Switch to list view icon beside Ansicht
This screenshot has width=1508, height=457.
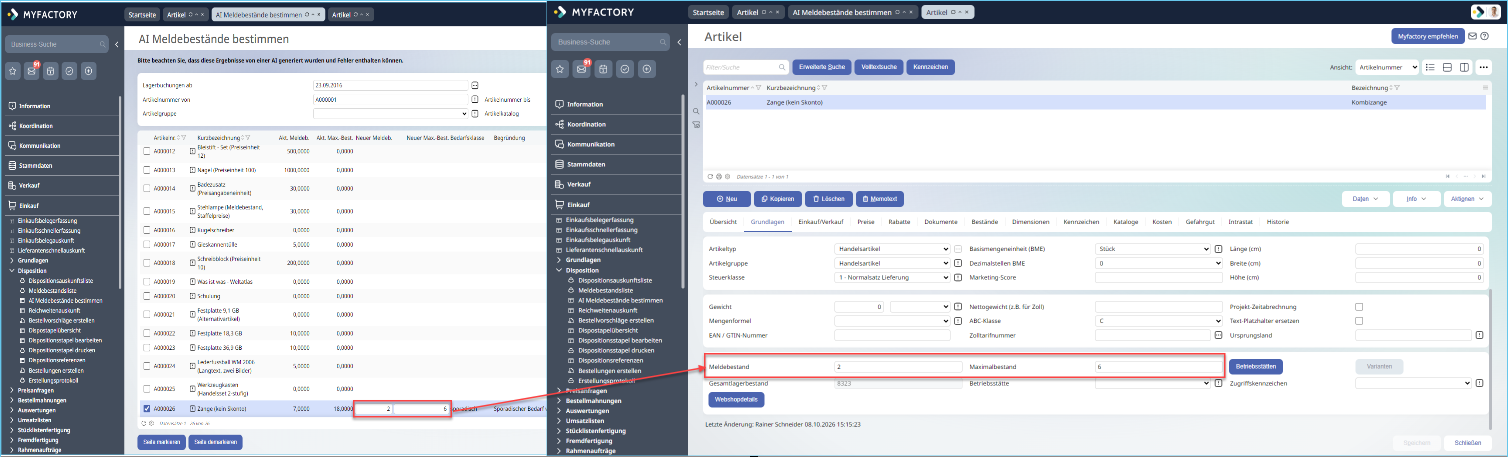coord(1431,67)
